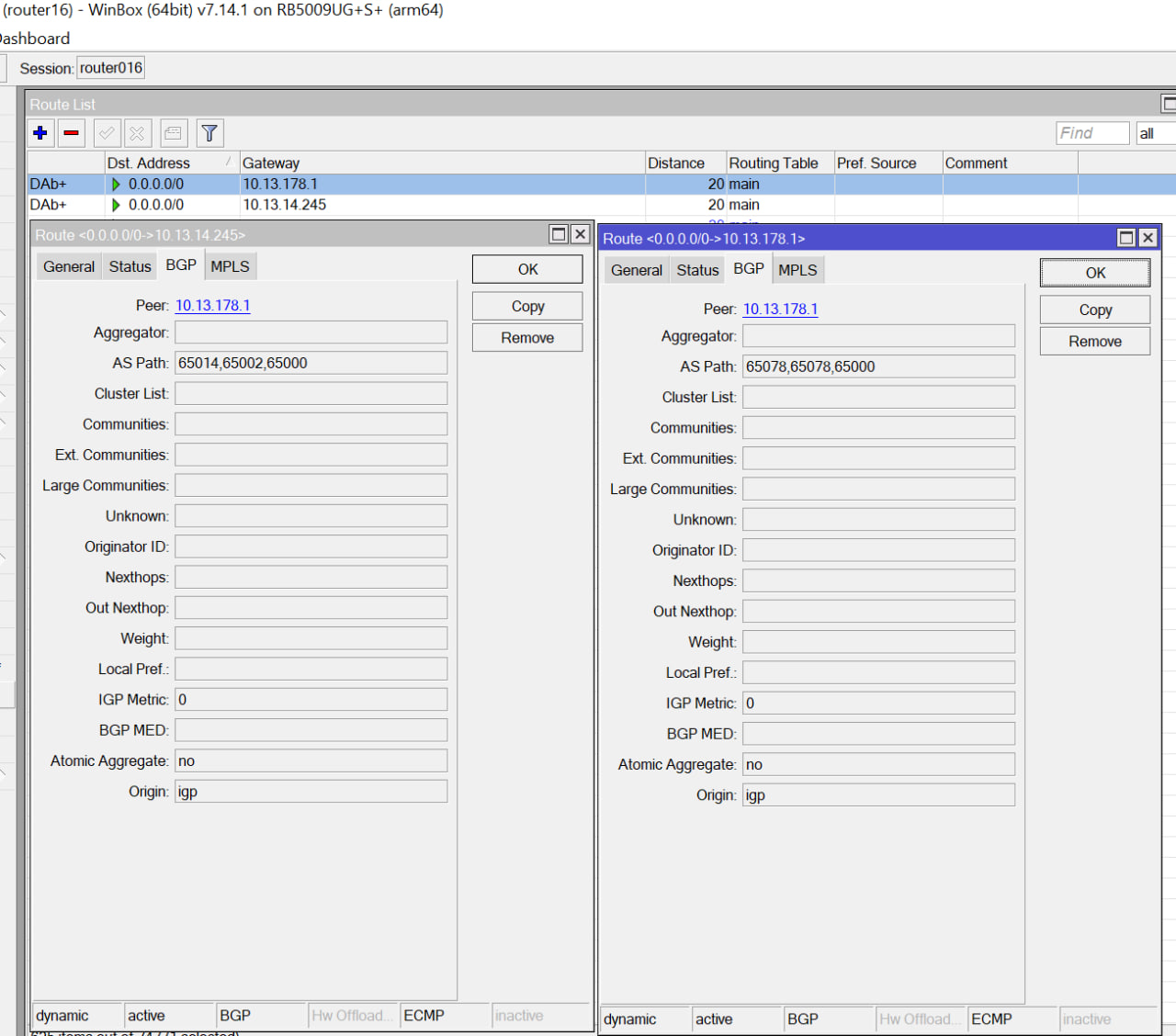This screenshot has height=1036, width=1176.
Task: Click the blue plus add route icon
Action: [40, 133]
